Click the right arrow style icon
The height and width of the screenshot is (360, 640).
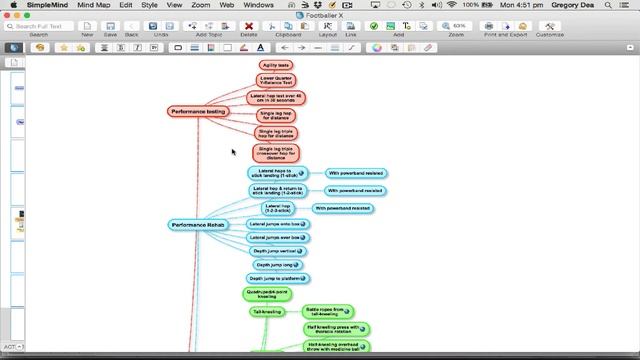coord(301,48)
